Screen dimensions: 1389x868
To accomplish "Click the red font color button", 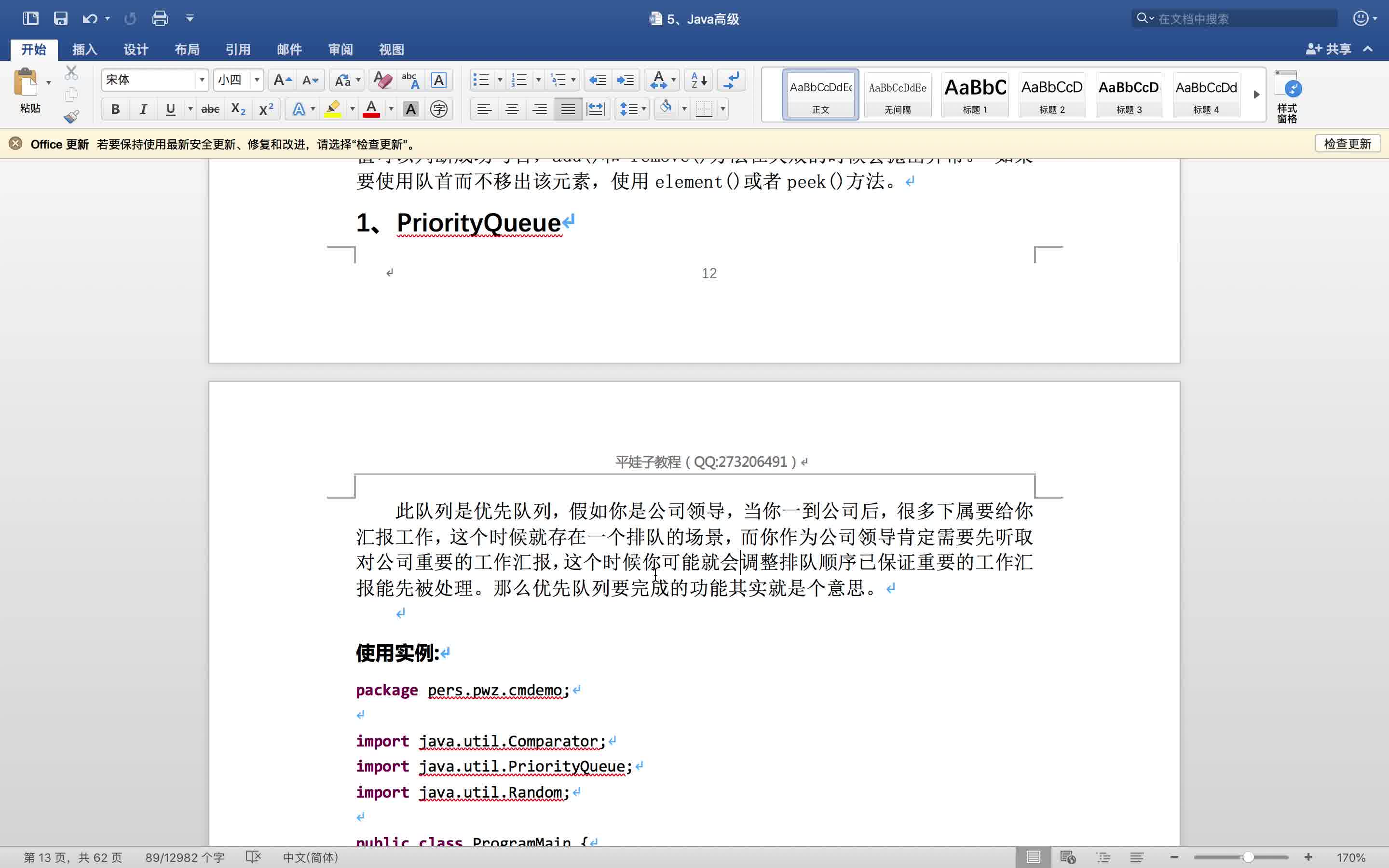I will coord(371,109).
